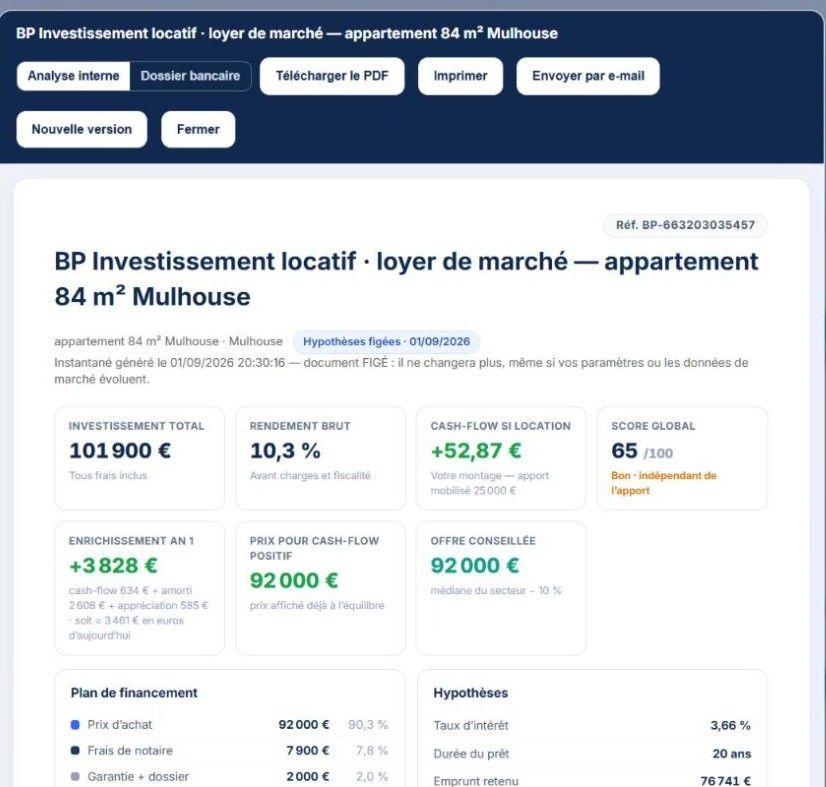Image resolution: width=826 pixels, height=787 pixels.
Task: Click the Plan de financement heading
Action: click(134, 693)
